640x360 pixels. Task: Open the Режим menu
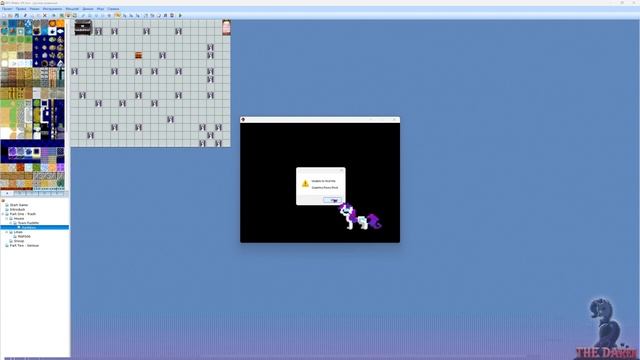point(34,9)
